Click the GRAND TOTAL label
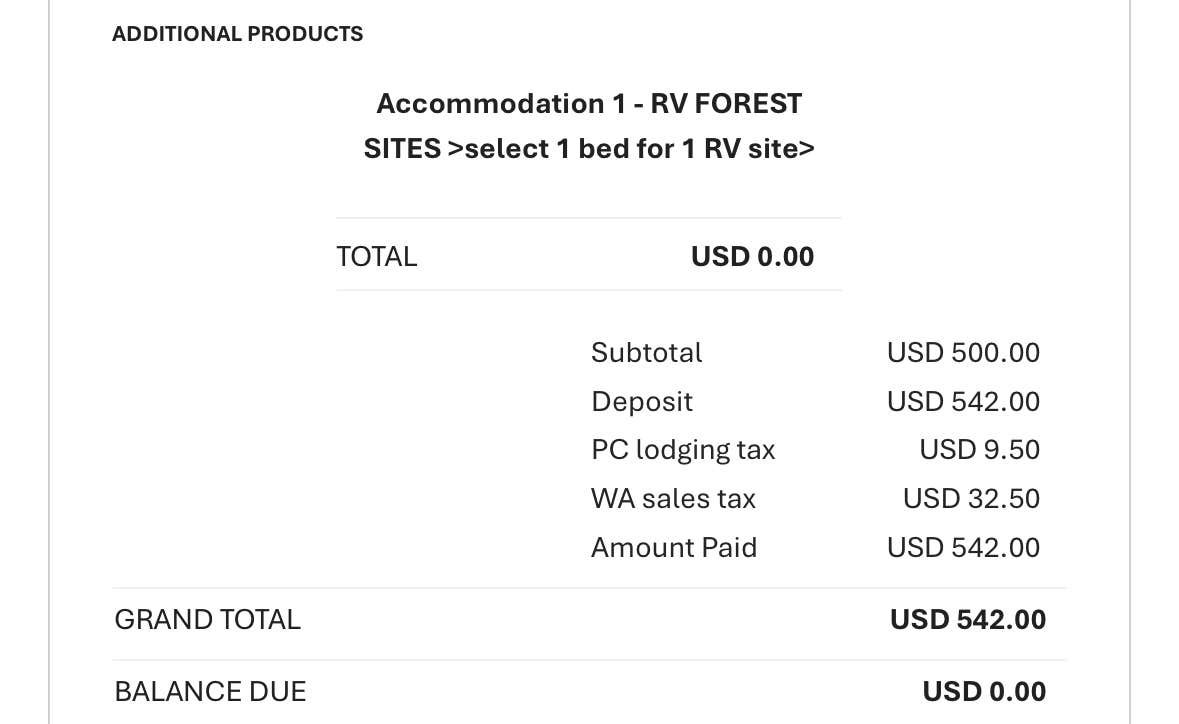The width and height of the screenshot is (1179, 724). tap(207, 620)
